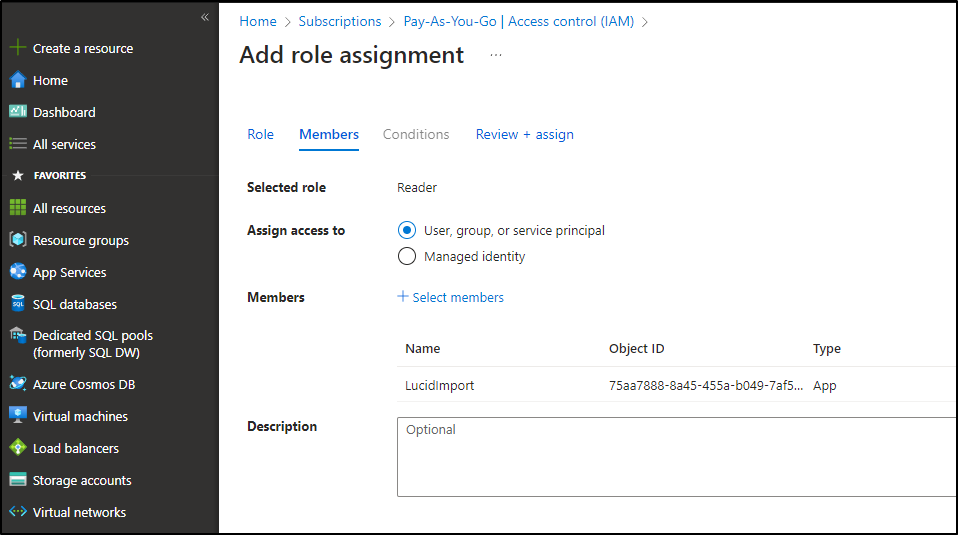This screenshot has height=535, width=958.
Task: Collapse the sidebar with double chevron
Action: [205, 17]
